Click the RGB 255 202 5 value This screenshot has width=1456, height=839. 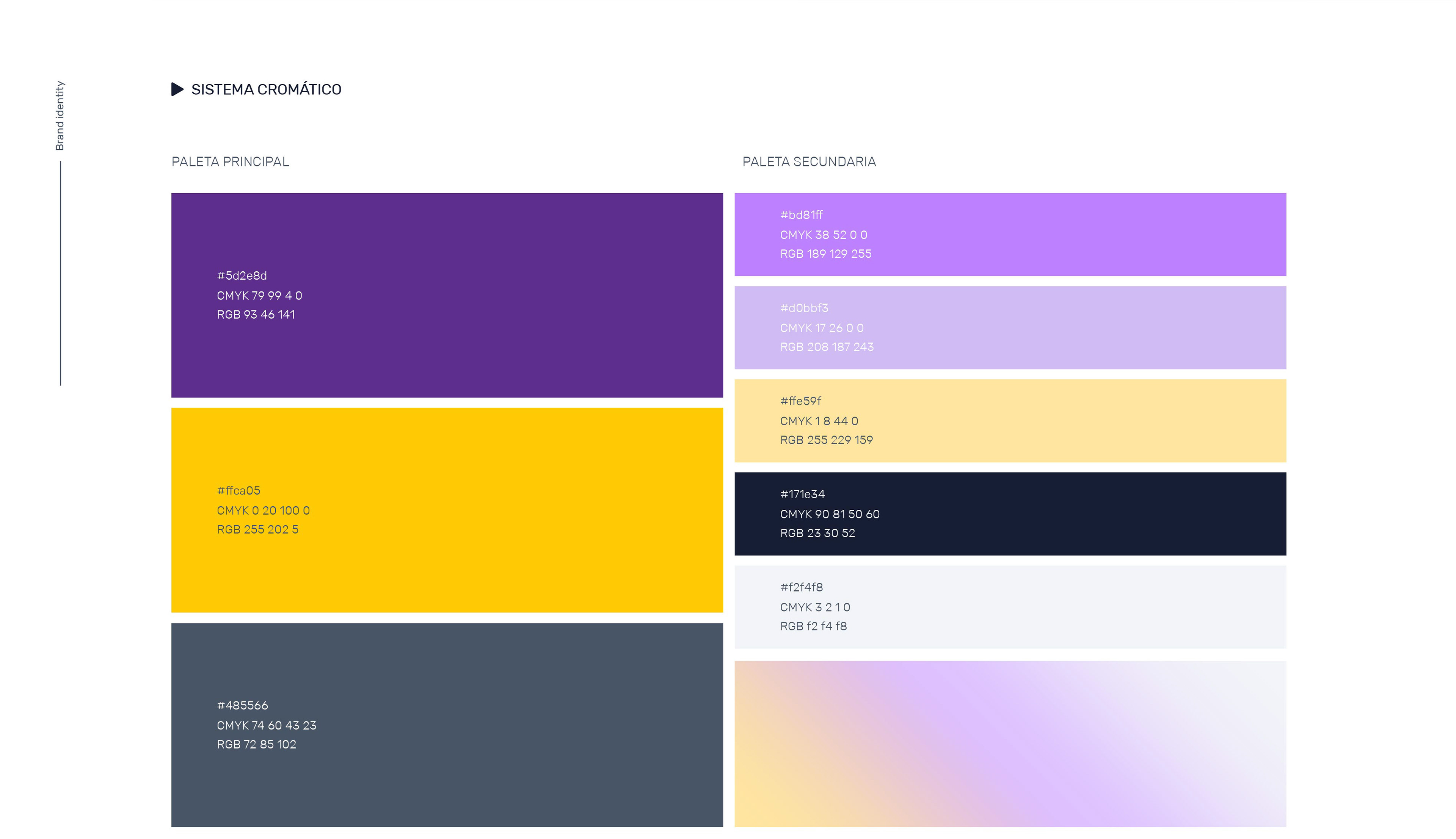(258, 529)
